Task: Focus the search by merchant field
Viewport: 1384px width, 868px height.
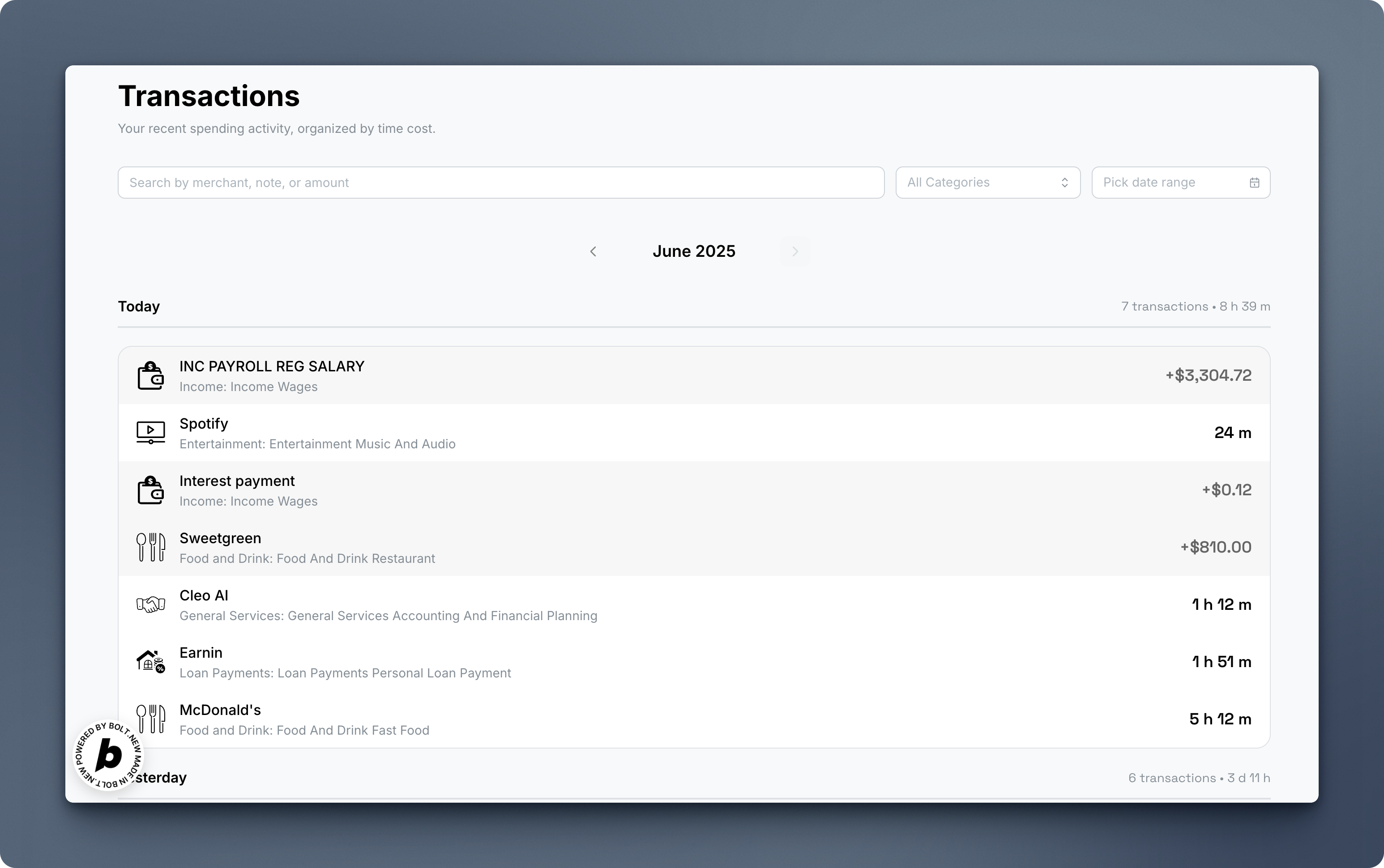Action: pyautogui.click(x=500, y=183)
